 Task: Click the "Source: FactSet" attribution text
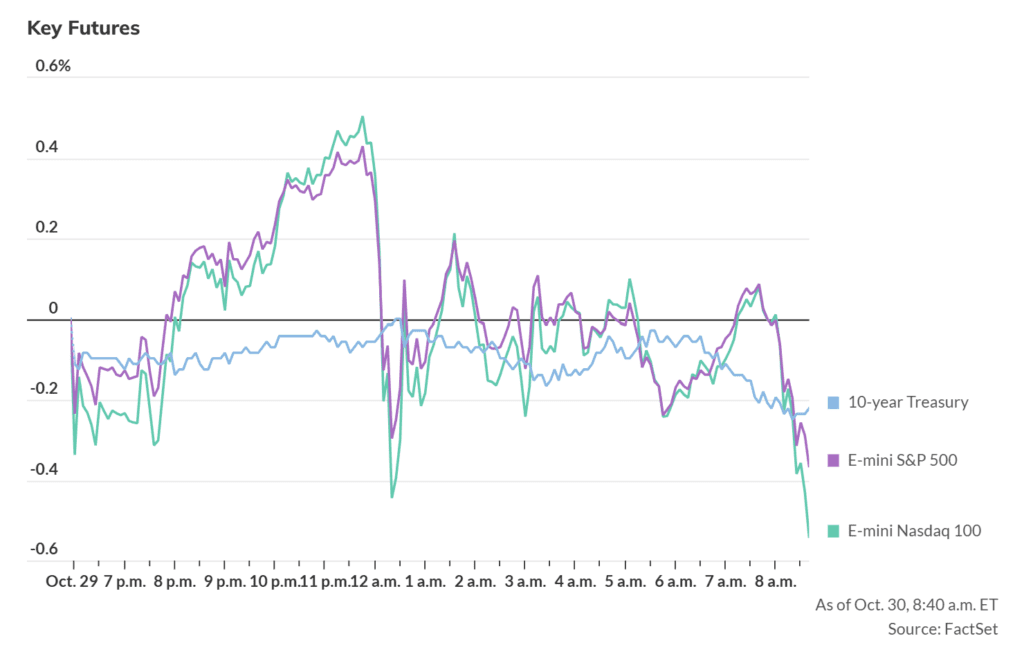[942, 629]
